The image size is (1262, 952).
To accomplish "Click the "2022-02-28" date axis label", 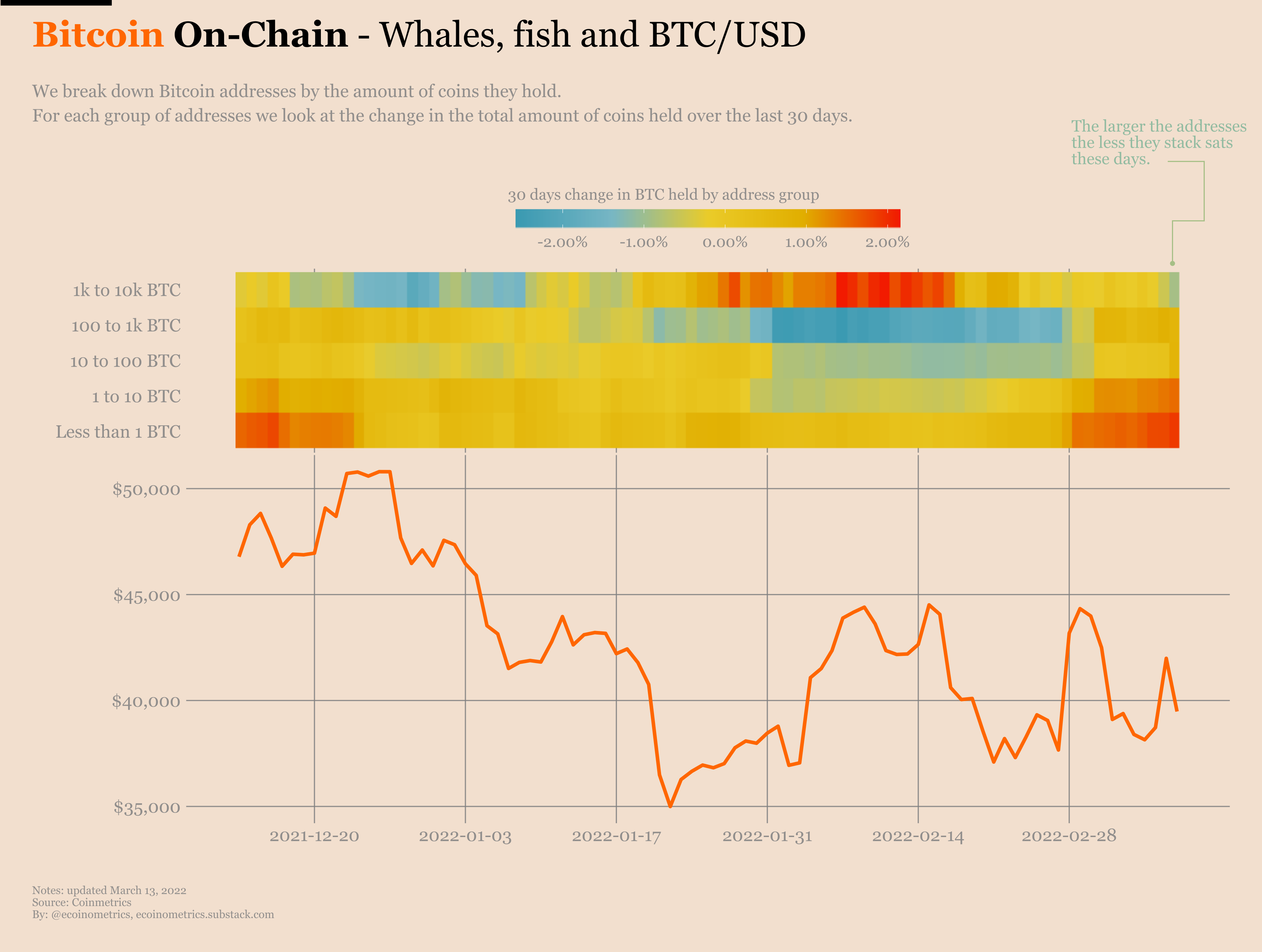I will (1068, 837).
